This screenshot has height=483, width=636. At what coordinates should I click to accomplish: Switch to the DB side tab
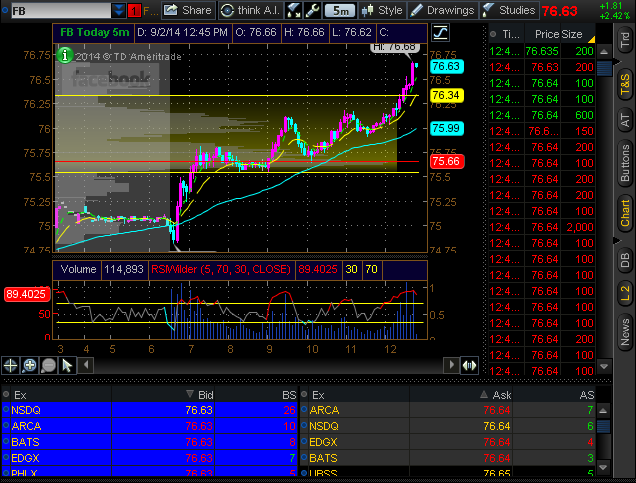624,260
